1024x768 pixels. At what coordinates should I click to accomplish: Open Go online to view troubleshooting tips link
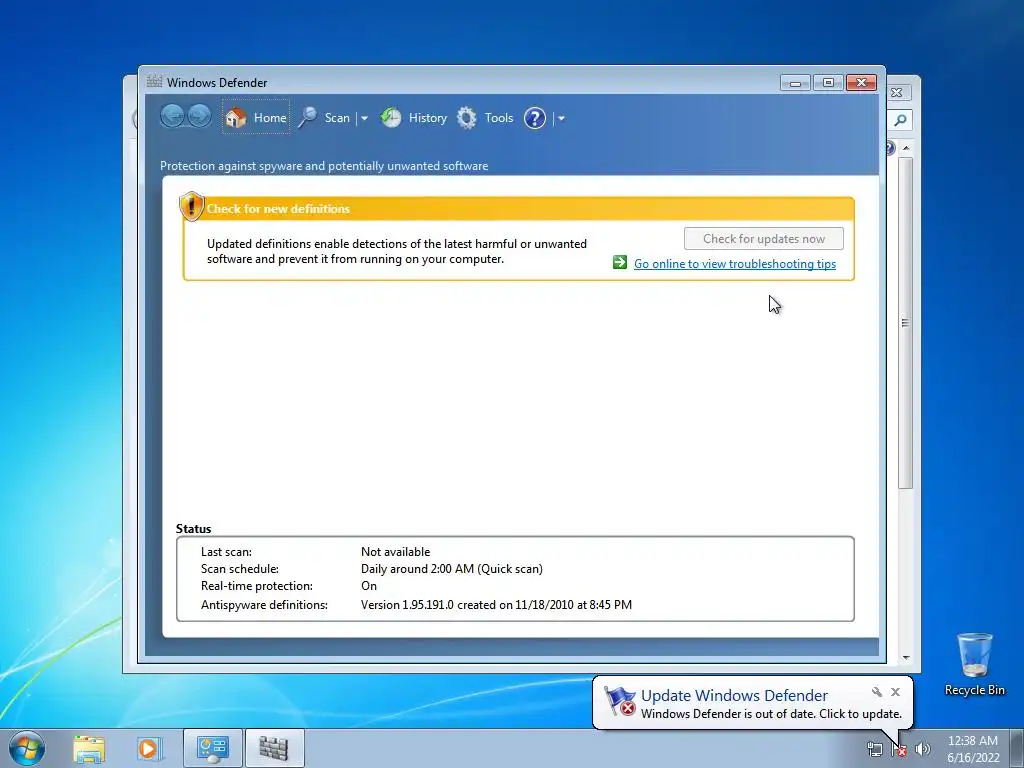pos(735,264)
